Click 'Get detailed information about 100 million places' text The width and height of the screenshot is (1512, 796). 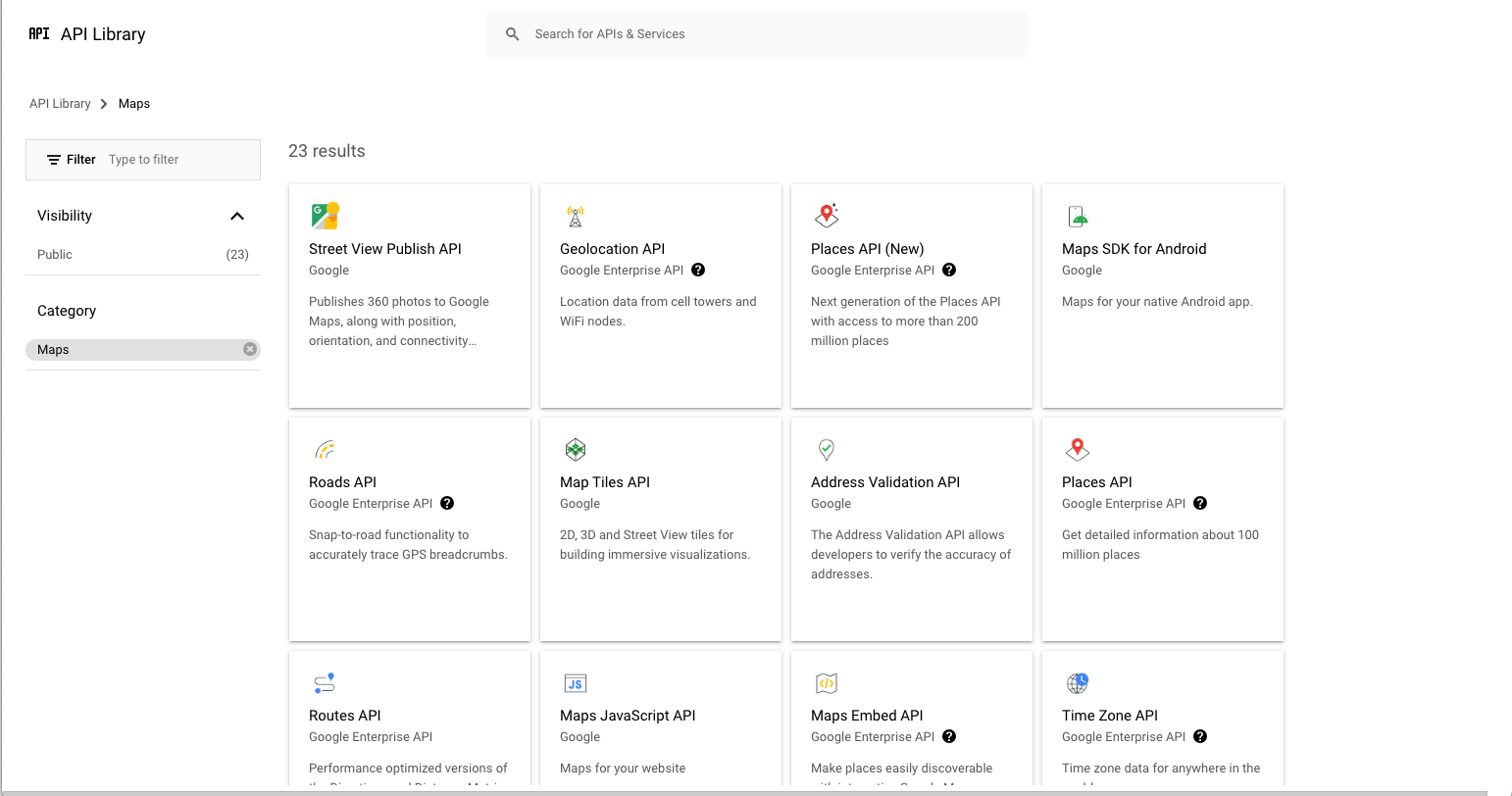click(x=1160, y=545)
